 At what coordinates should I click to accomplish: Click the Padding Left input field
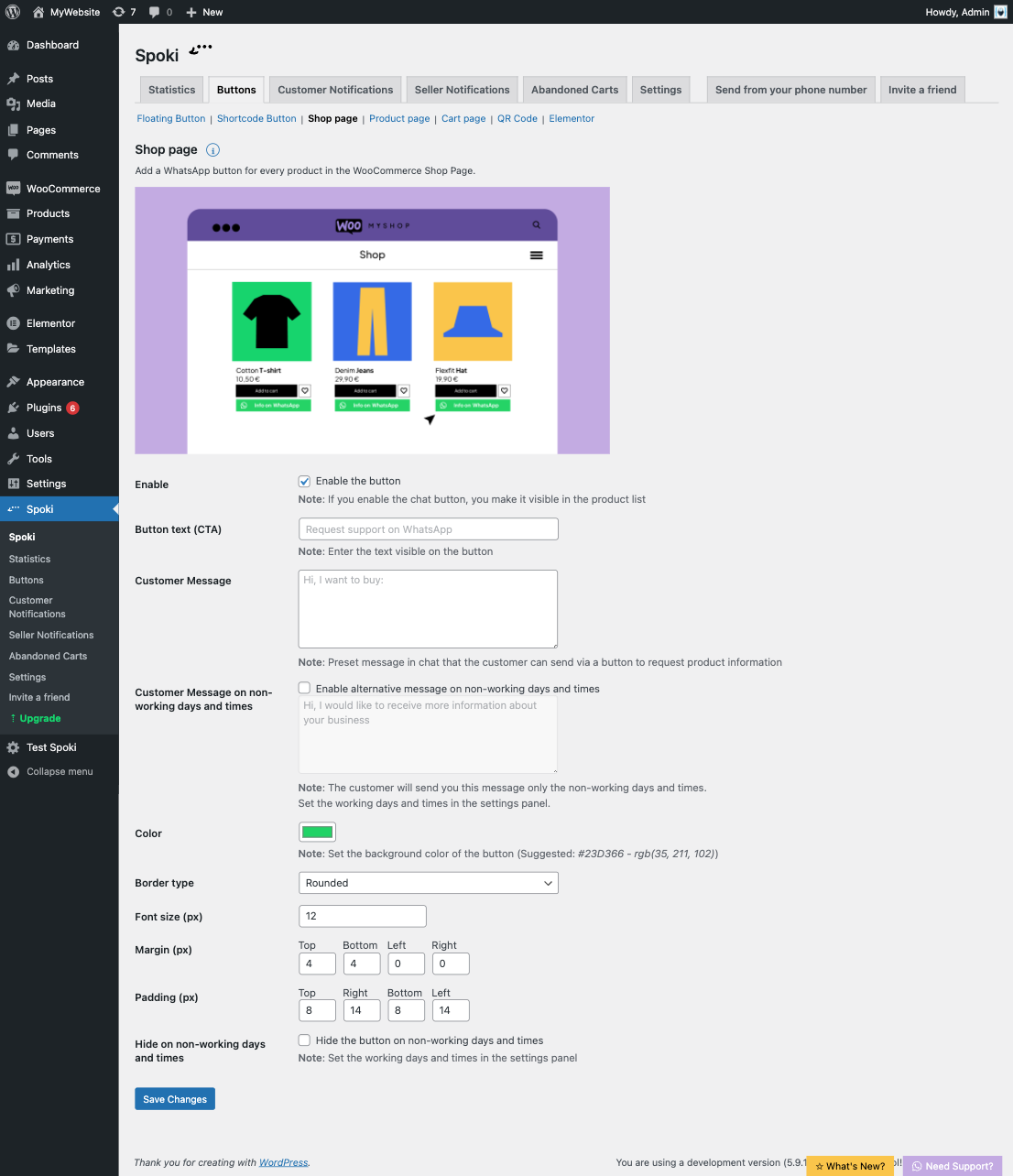point(451,1010)
